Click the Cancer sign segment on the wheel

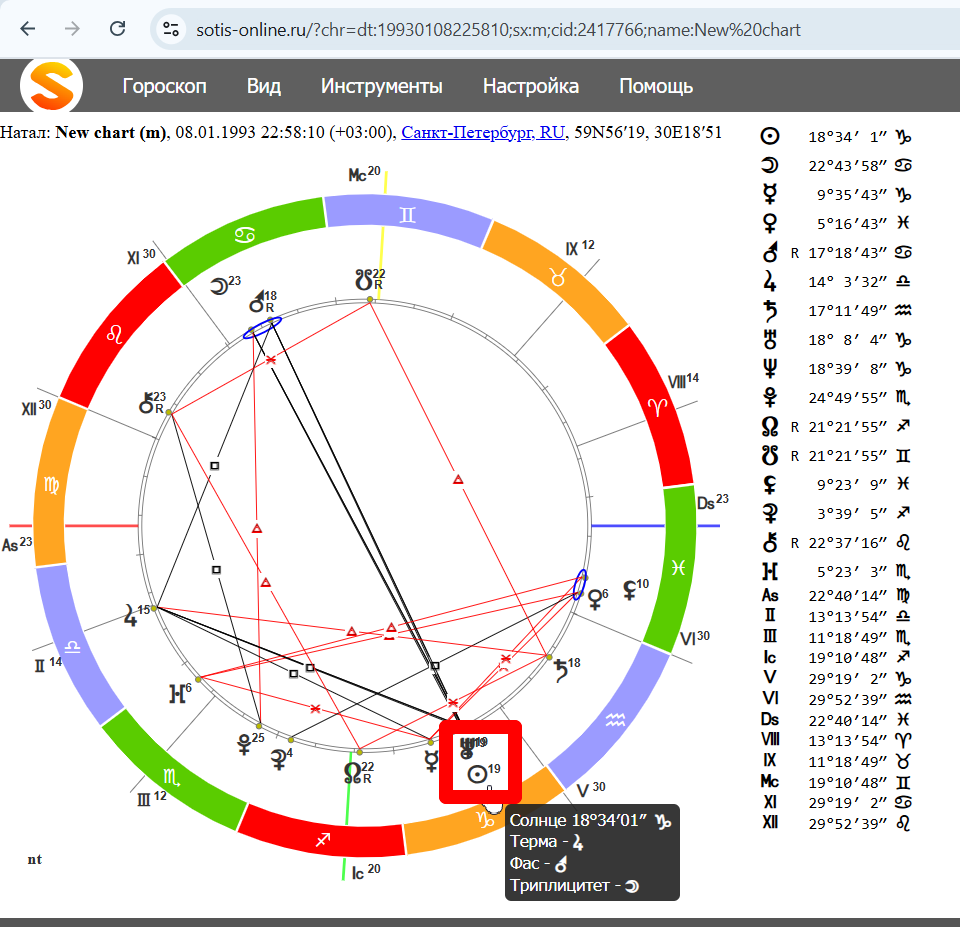(x=245, y=235)
